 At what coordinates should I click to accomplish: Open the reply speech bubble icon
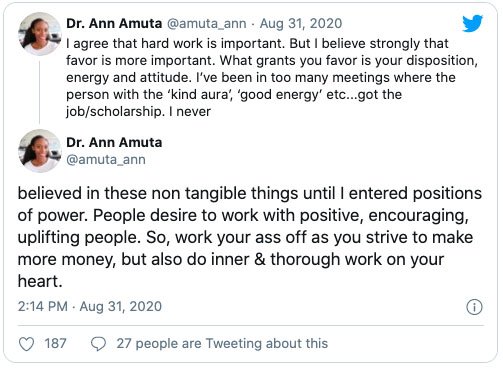pos(98,344)
